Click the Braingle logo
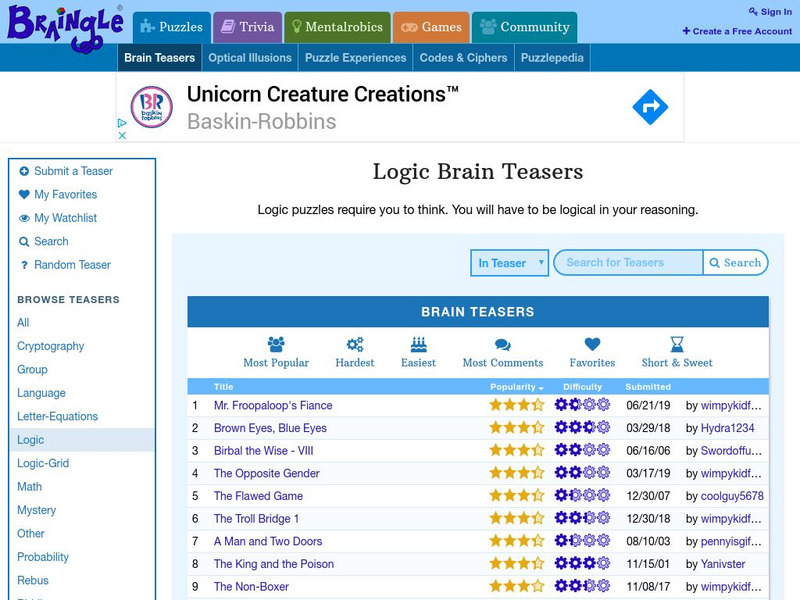 [63, 22]
